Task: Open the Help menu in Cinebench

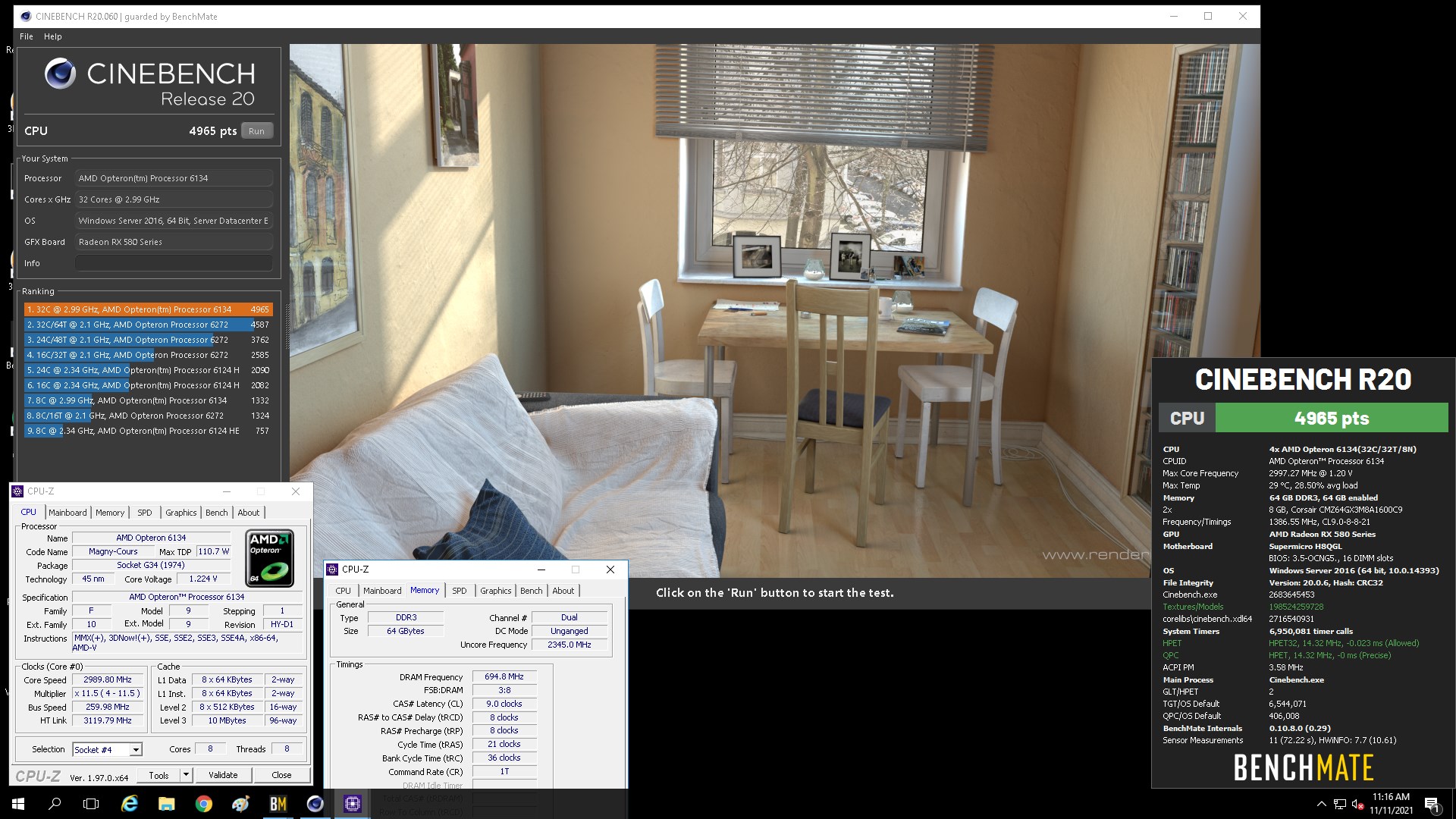Action: pyautogui.click(x=53, y=36)
